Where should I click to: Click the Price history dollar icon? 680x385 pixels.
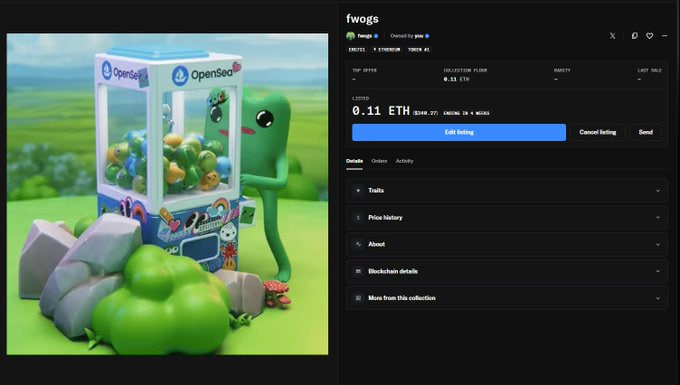(358, 218)
